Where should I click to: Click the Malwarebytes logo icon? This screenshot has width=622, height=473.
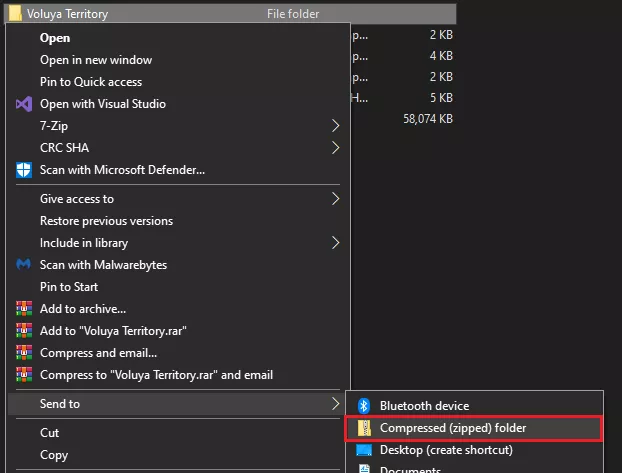click(x=24, y=265)
